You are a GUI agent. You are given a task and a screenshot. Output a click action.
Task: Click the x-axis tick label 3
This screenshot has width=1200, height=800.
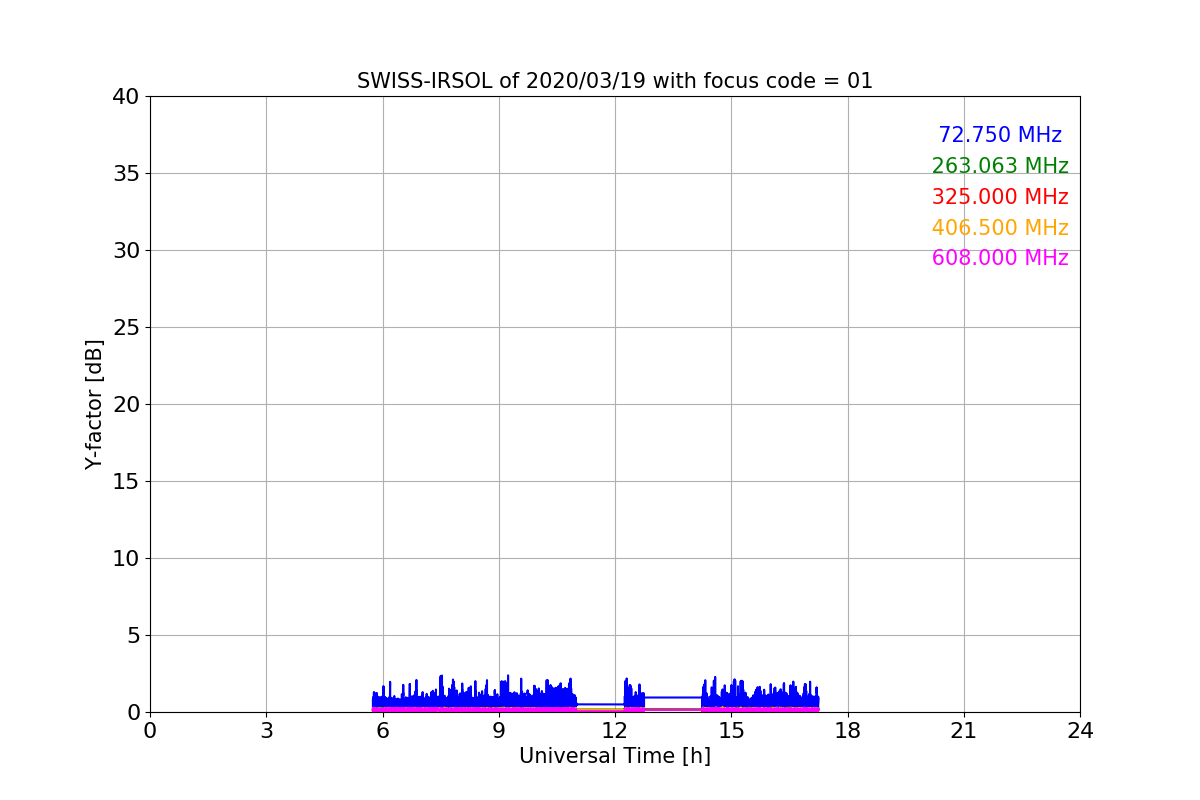(266, 731)
